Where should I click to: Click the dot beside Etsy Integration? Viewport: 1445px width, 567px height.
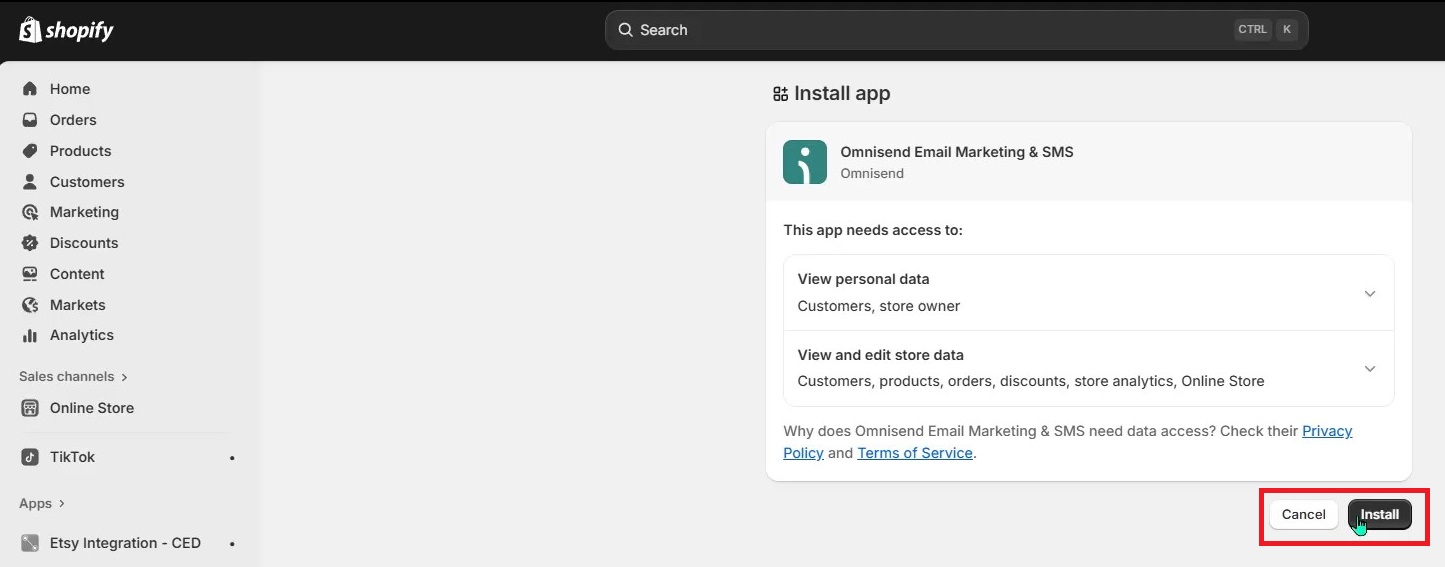(232, 544)
